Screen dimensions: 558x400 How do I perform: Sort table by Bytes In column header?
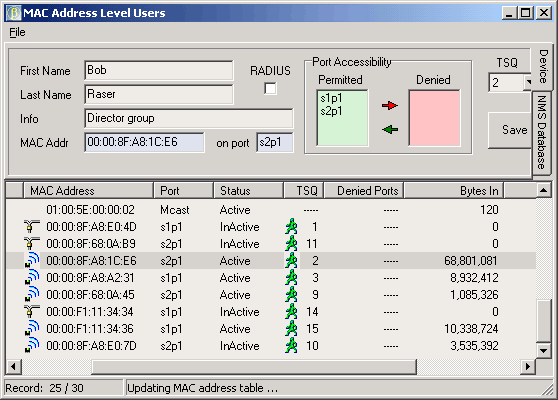coord(453,190)
